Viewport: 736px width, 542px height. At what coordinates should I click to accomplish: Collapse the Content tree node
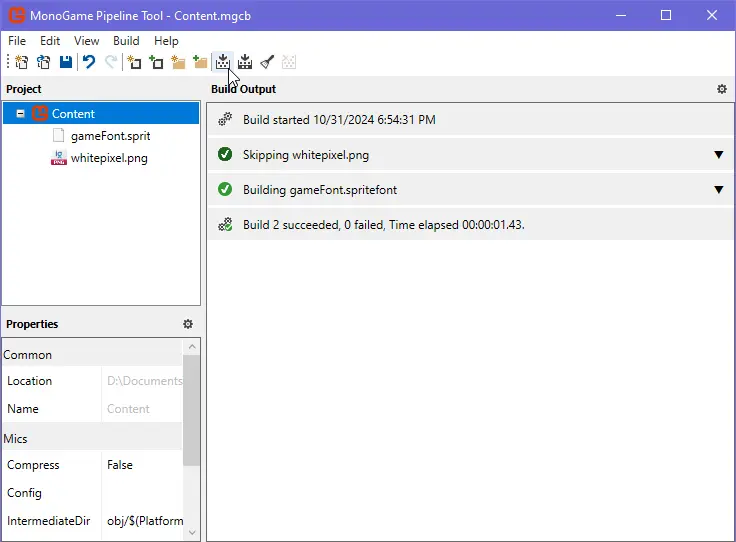tap(20, 114)
